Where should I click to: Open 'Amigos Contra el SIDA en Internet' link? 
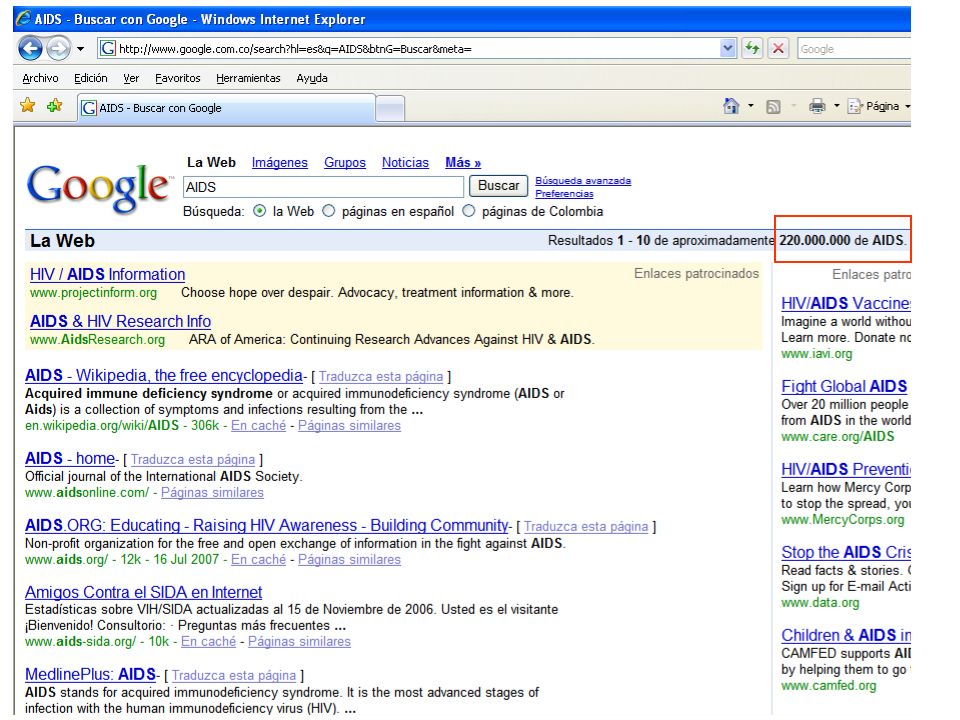point(143,592)
